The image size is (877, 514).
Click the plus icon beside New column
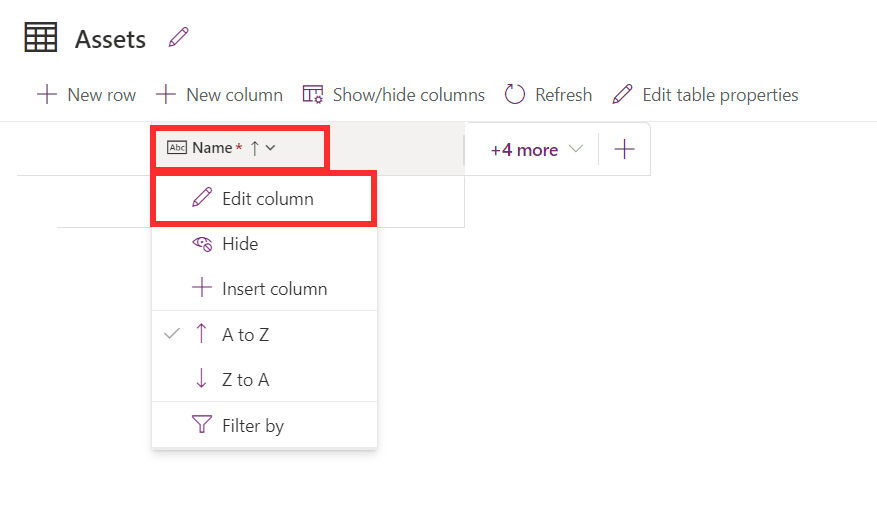coord(166,95)
